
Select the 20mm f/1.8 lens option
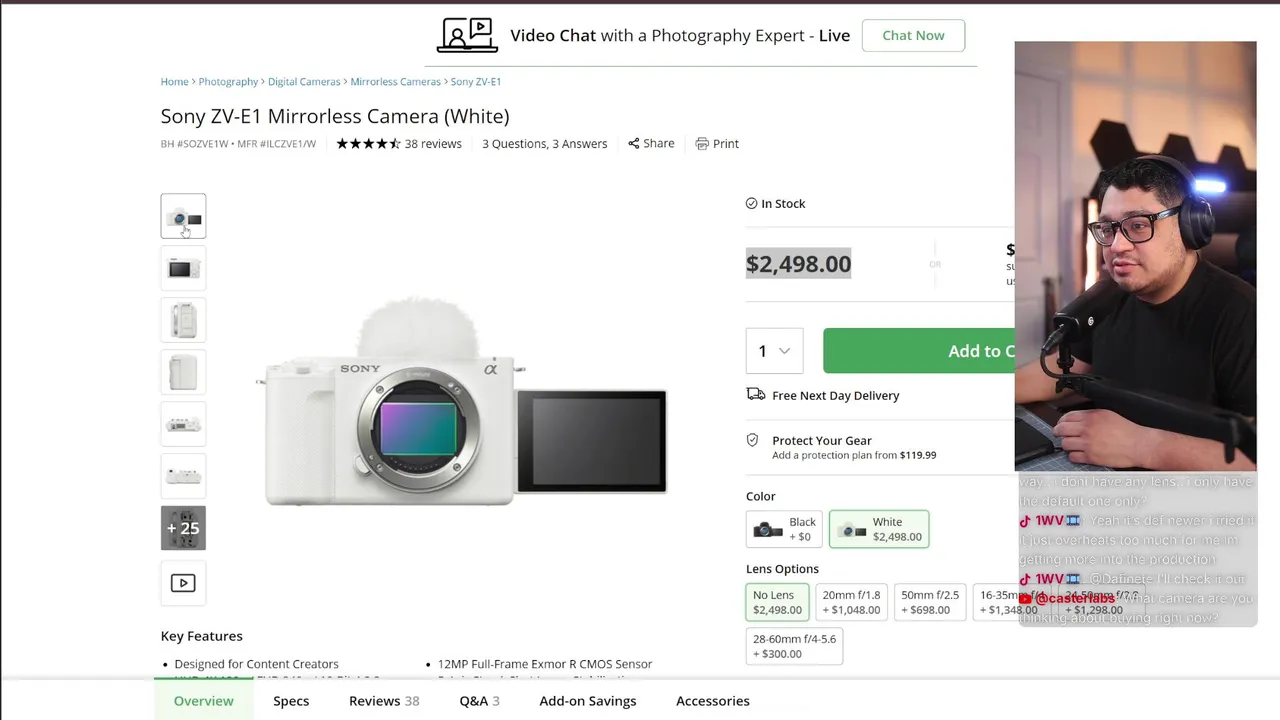click(x=851, y=602)
